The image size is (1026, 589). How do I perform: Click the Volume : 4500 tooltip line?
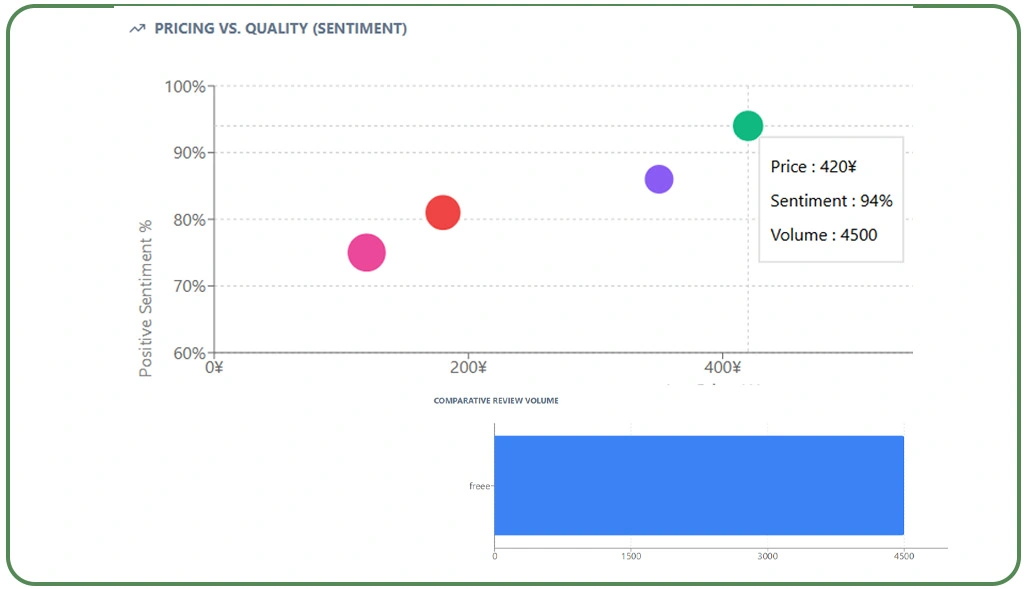824,235
